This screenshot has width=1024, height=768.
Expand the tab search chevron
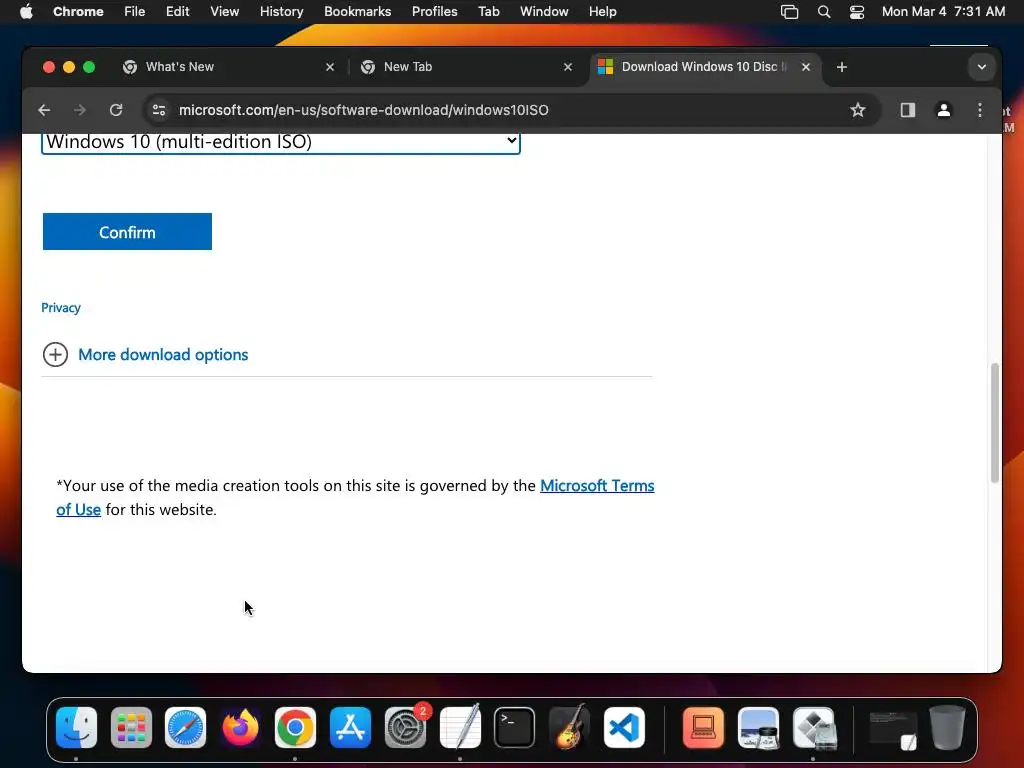pos(982,67)
